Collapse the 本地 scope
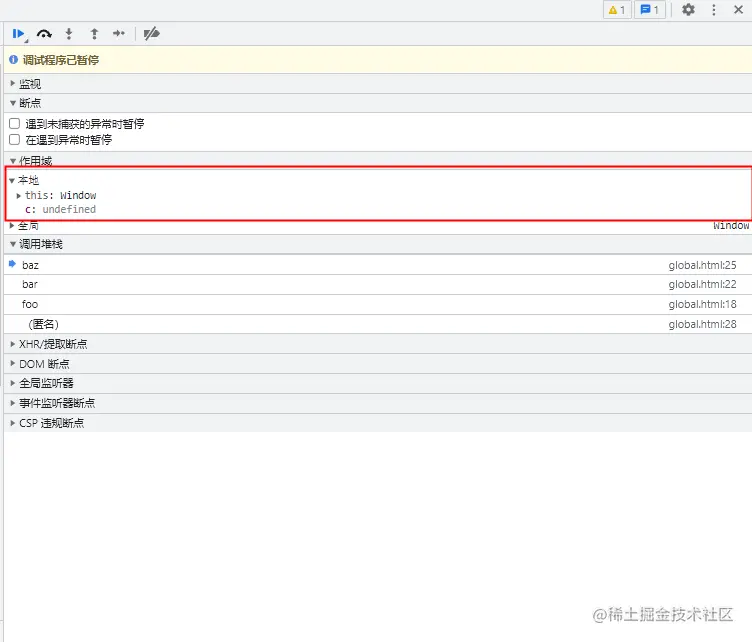This screenshot has width=752, height=642. click(x=12, y=180)
